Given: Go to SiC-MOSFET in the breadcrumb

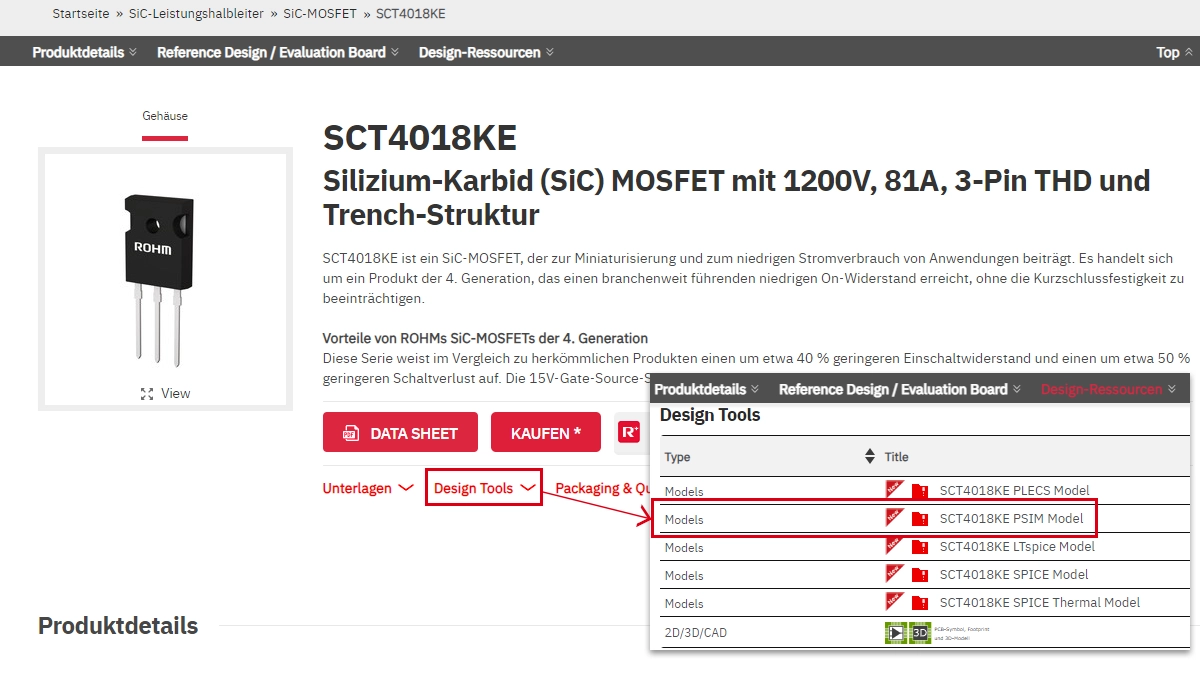Looking at the screenshot, I should (319, 14).
